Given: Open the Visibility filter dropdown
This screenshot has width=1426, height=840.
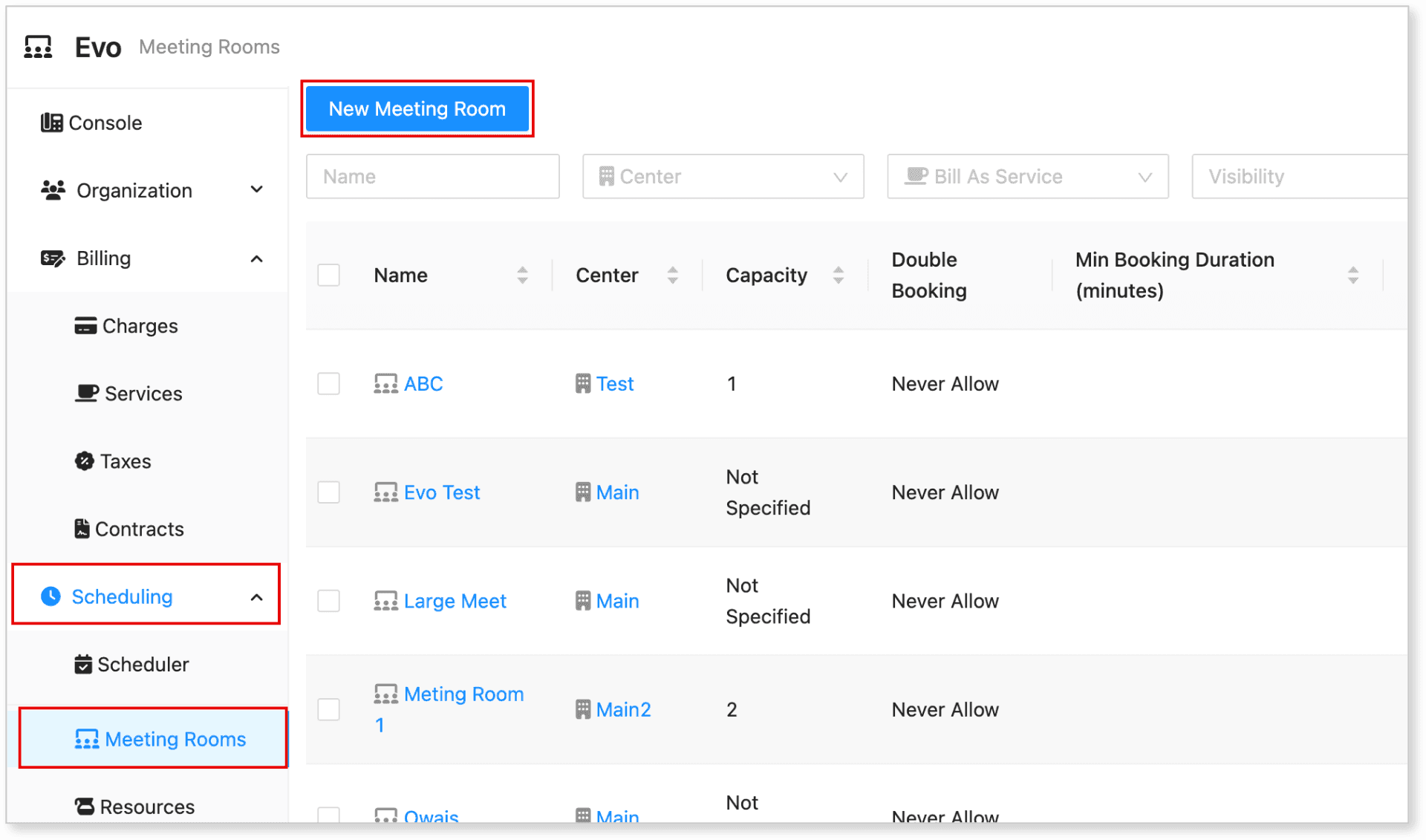Looking at the screenshot, I should (x=1300, y=176).
